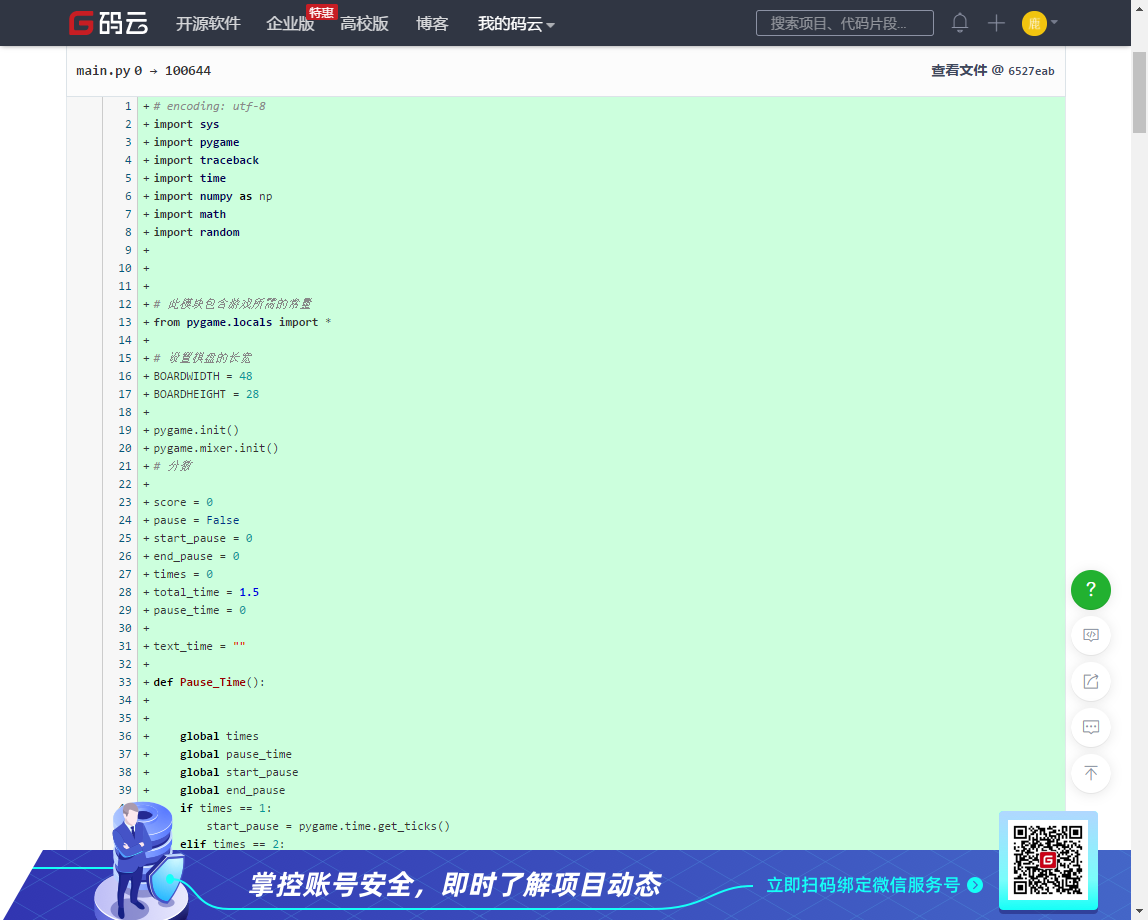Screen dimensions: 1148x920
Task: Click the 'BOARDWIDTH = 48' line
Action: [203, 376]
